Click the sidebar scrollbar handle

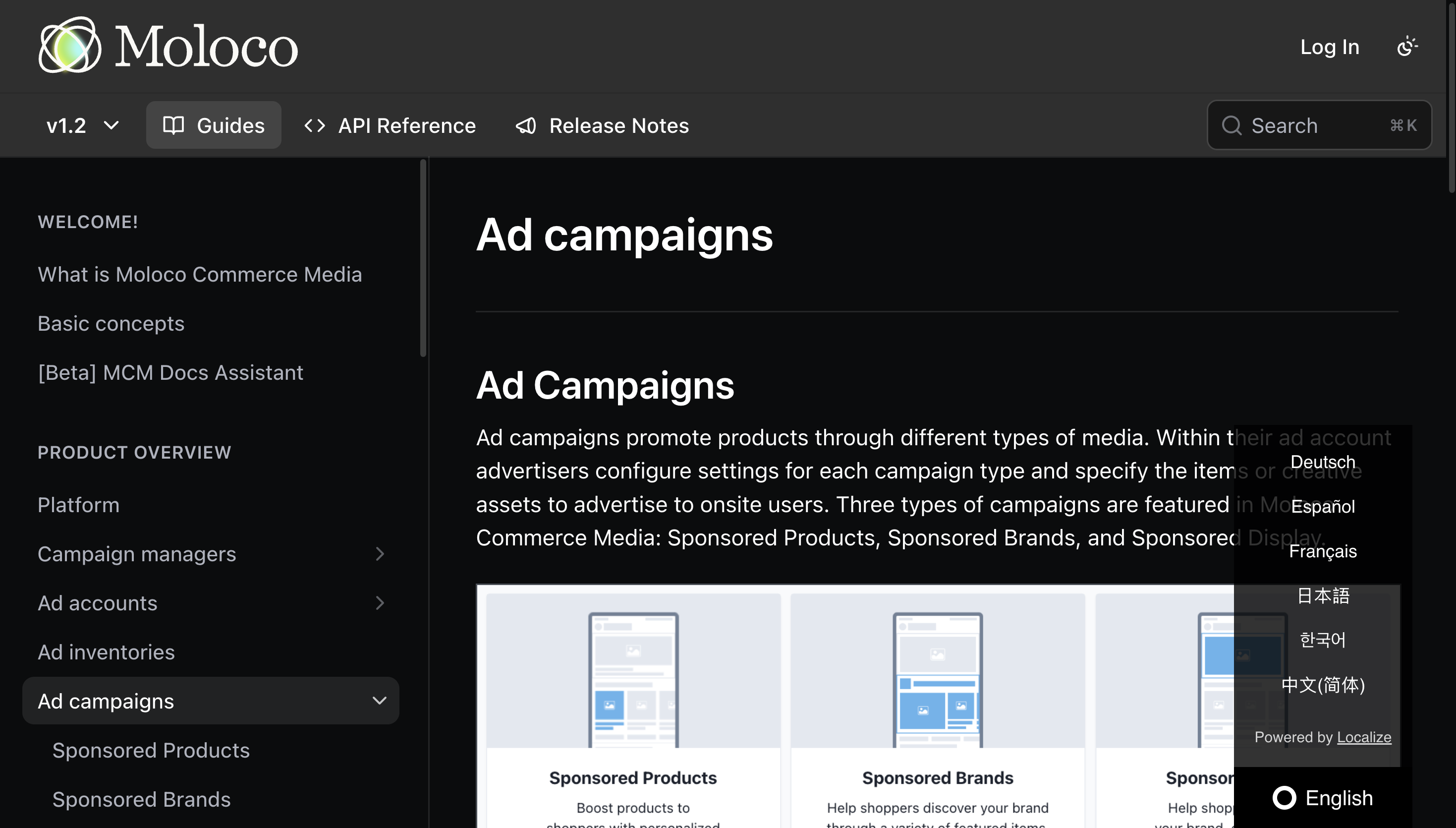click(x=423, y=258)
